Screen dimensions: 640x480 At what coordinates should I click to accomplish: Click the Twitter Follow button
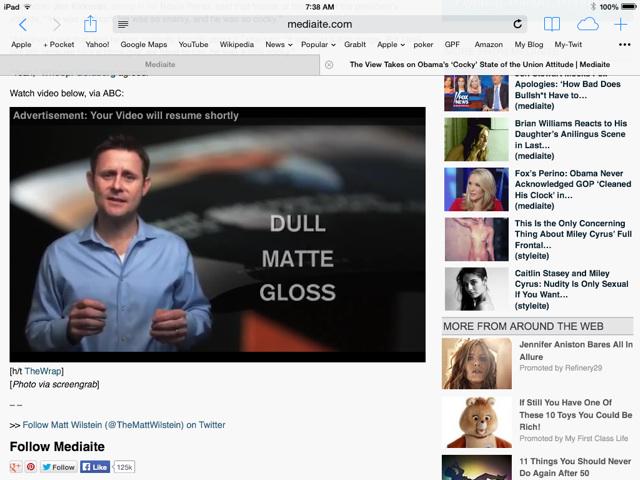point(59,467)
